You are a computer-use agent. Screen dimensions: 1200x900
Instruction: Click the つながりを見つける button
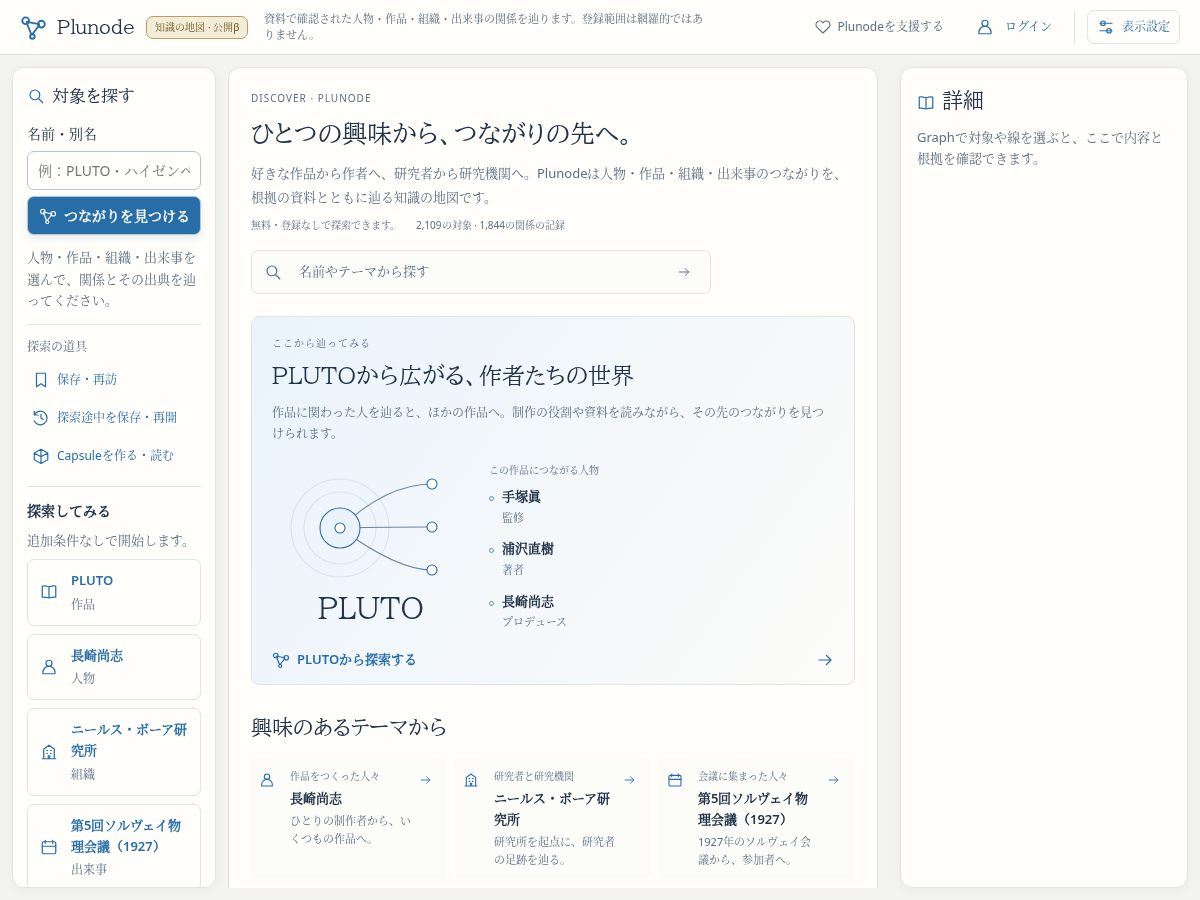click(x=114, y=216)
